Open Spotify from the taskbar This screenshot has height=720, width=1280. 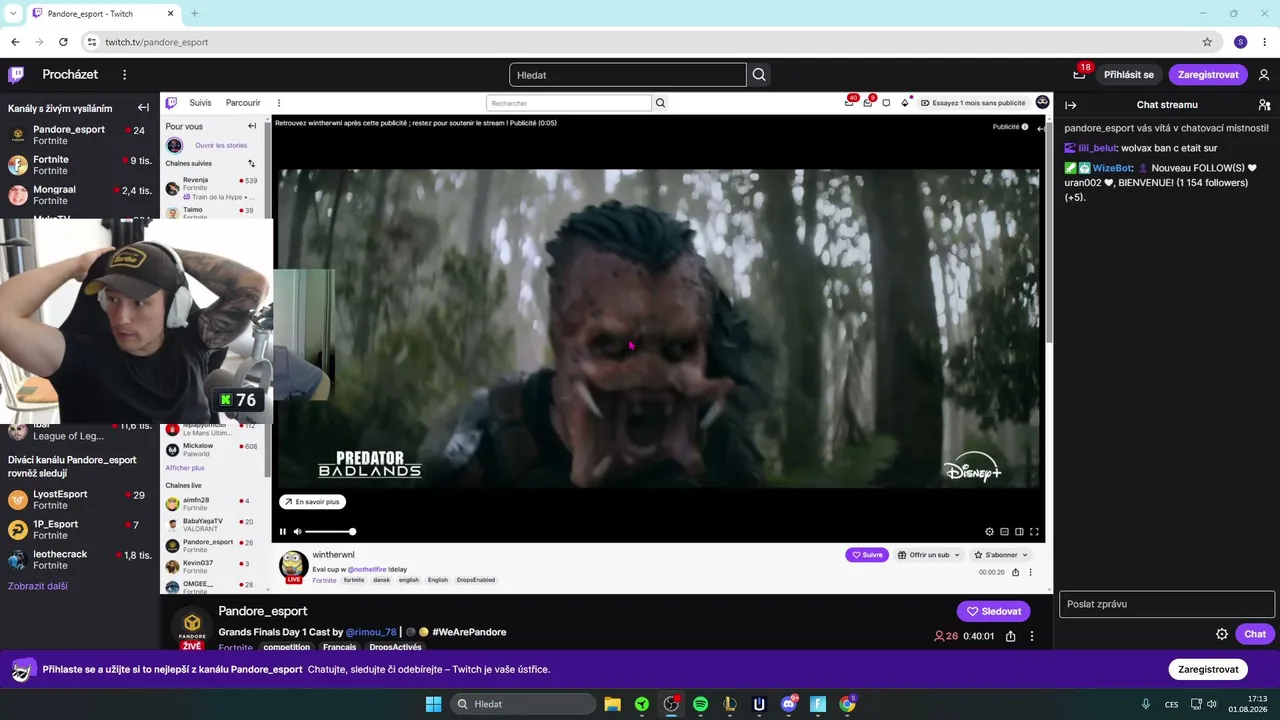[x=700, y=704]
